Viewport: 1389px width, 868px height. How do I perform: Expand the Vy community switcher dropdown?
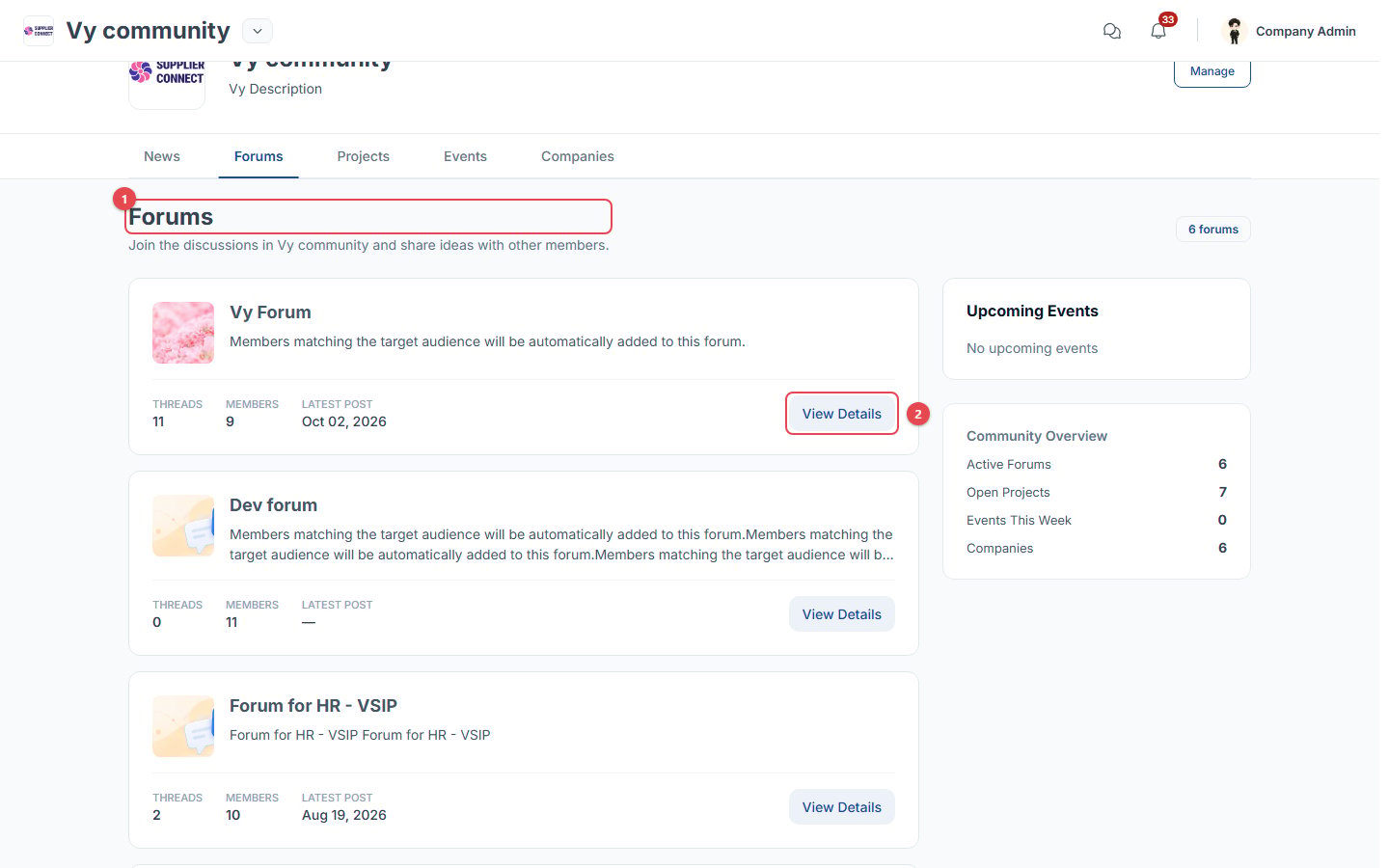tap(258, 31)
